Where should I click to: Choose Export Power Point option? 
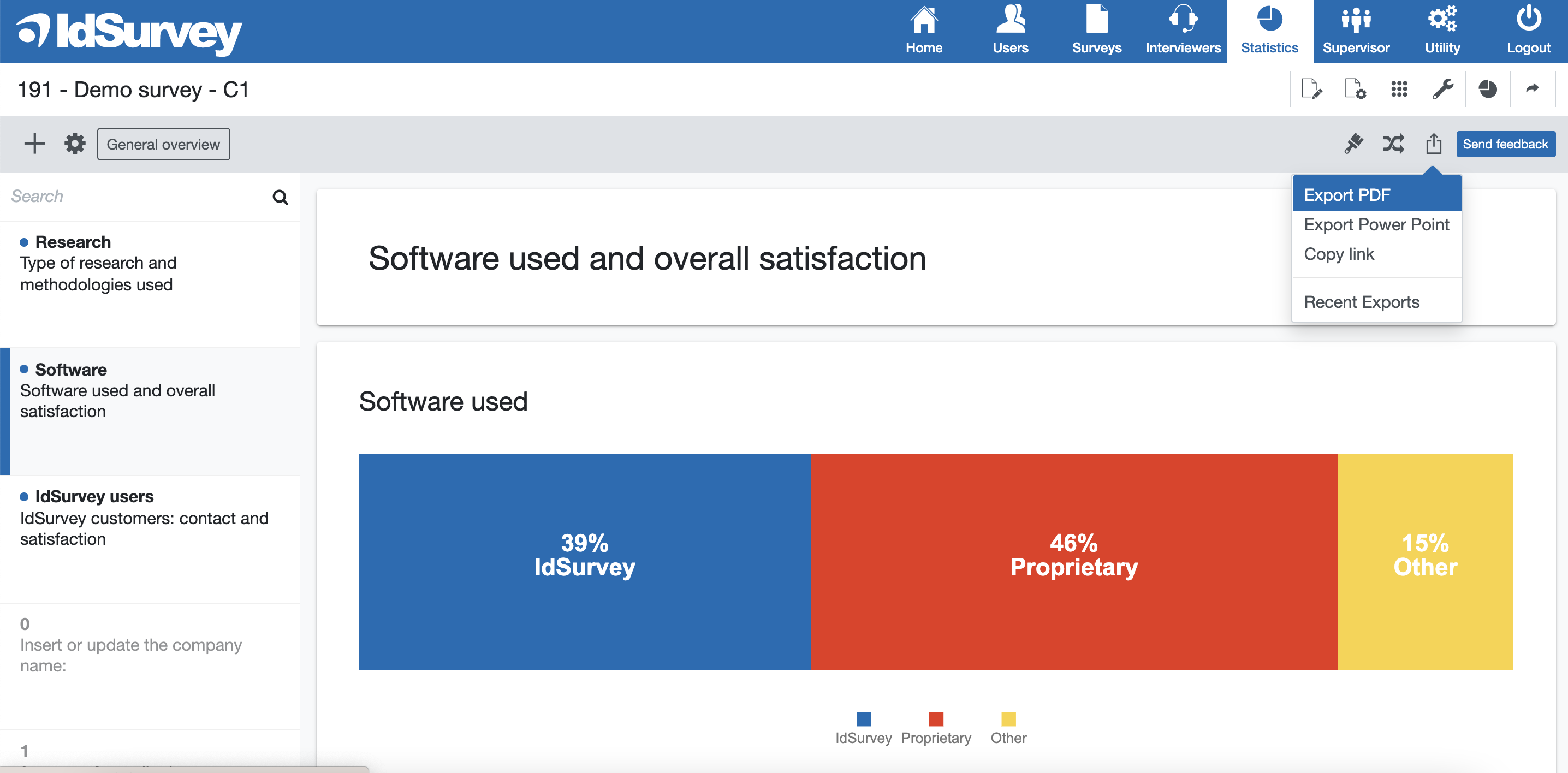point(1376,224)
